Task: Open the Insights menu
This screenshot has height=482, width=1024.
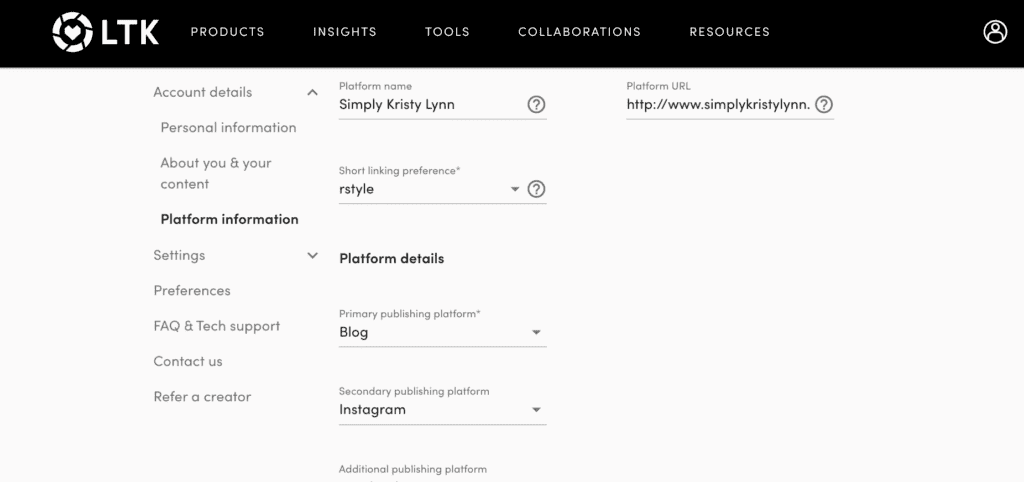Action: click(x=345, y=32)
